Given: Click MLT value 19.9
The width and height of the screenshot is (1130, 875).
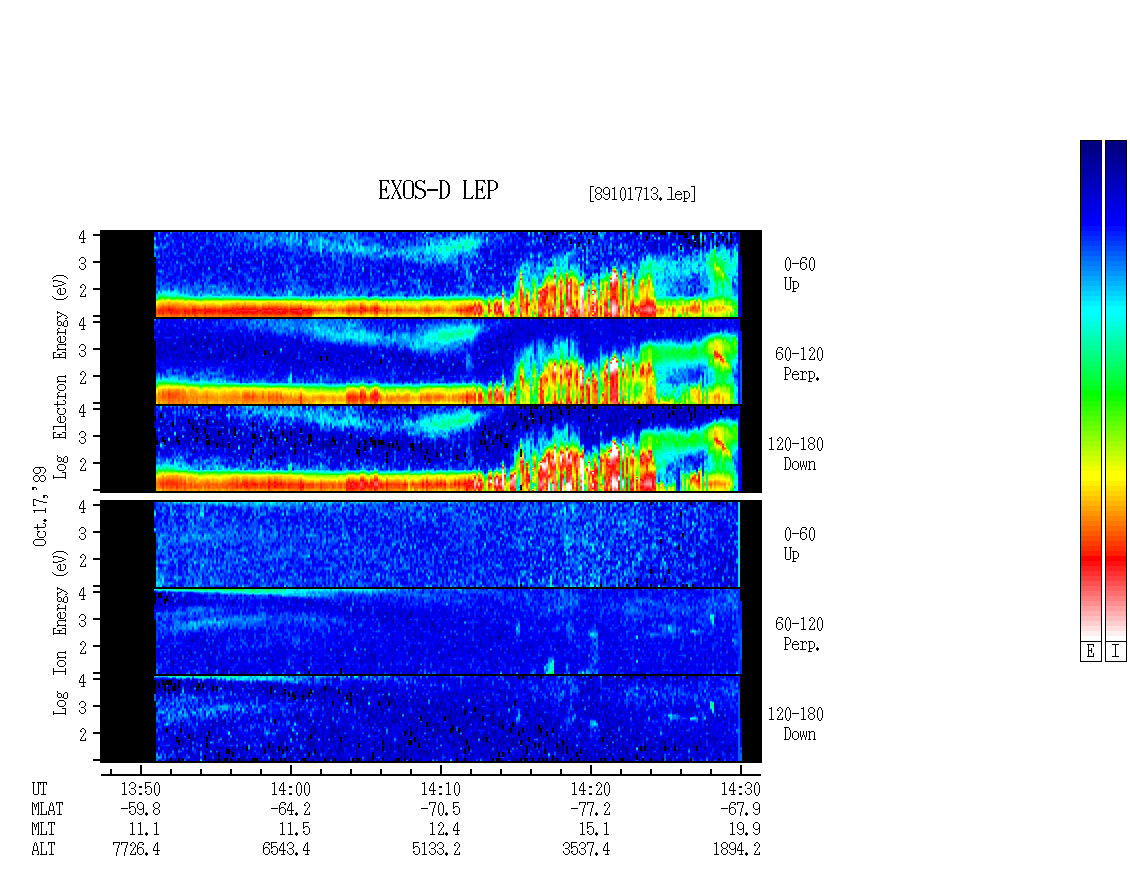Looking at the screenshot, I should [x=744, y=830].
